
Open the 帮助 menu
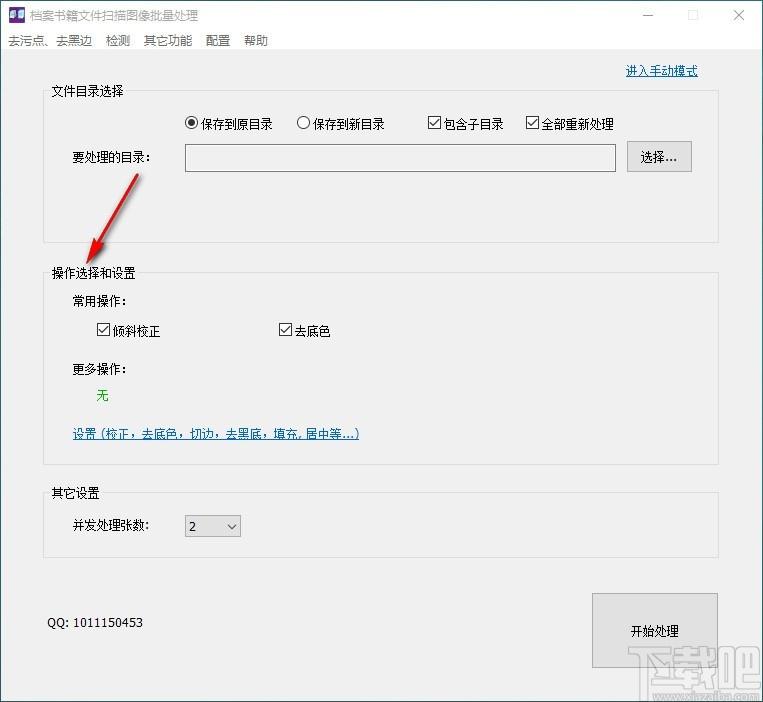point(256,40)
